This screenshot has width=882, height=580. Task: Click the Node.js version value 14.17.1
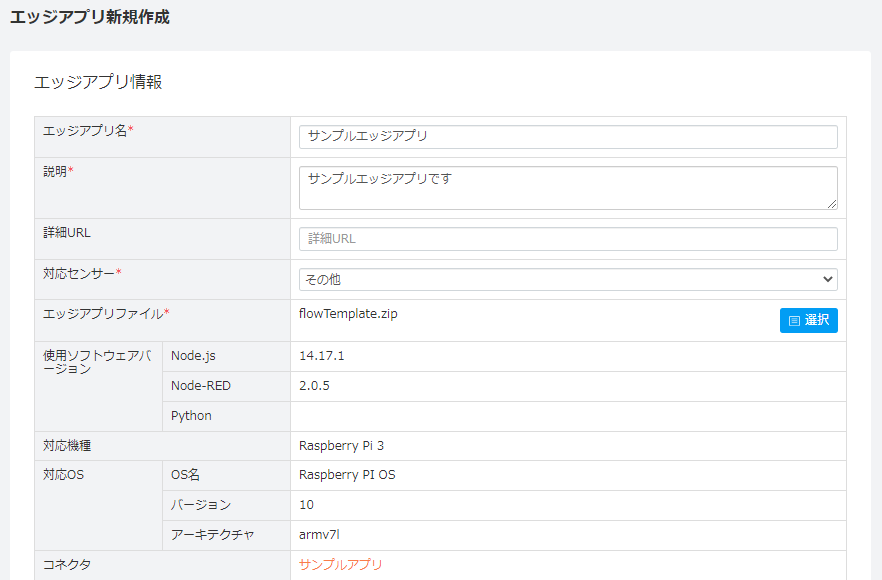click(322, 356)
